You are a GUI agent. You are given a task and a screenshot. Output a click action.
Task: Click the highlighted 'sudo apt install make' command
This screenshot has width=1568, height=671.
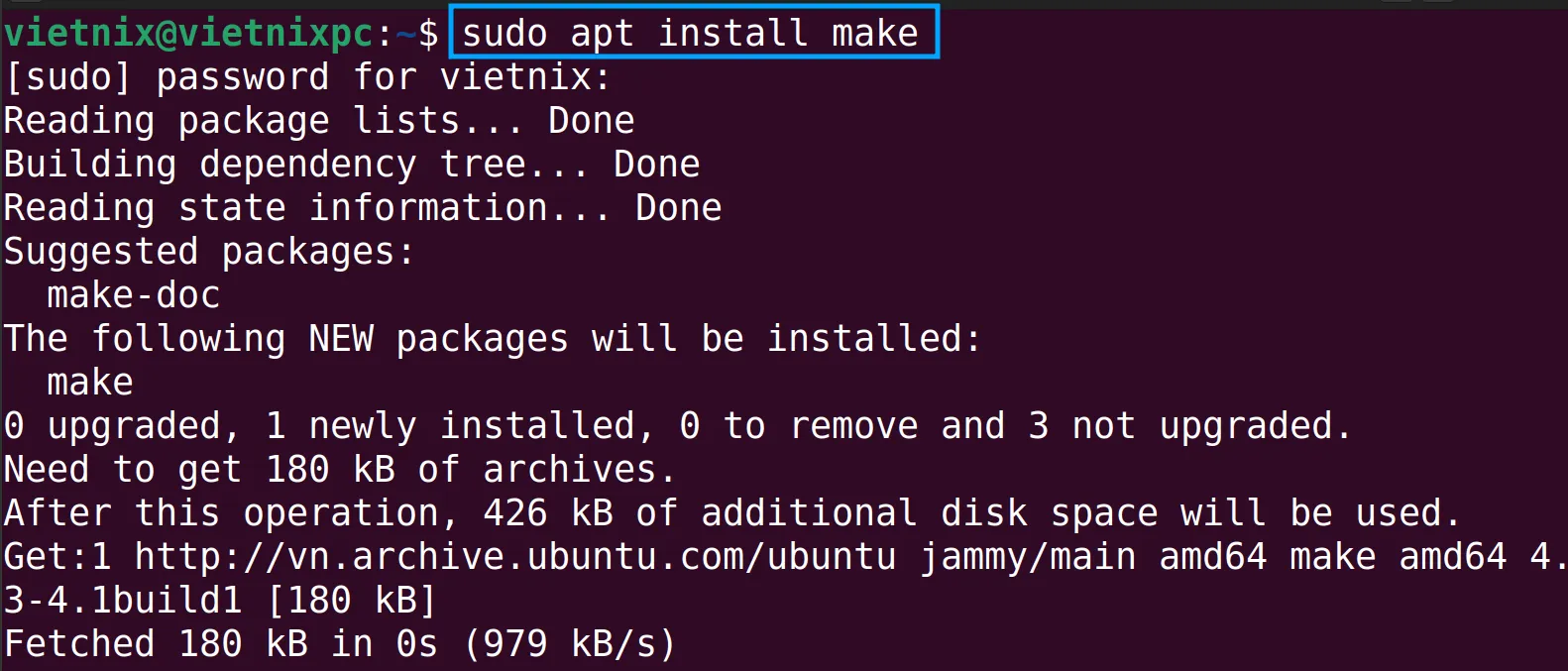694,33
